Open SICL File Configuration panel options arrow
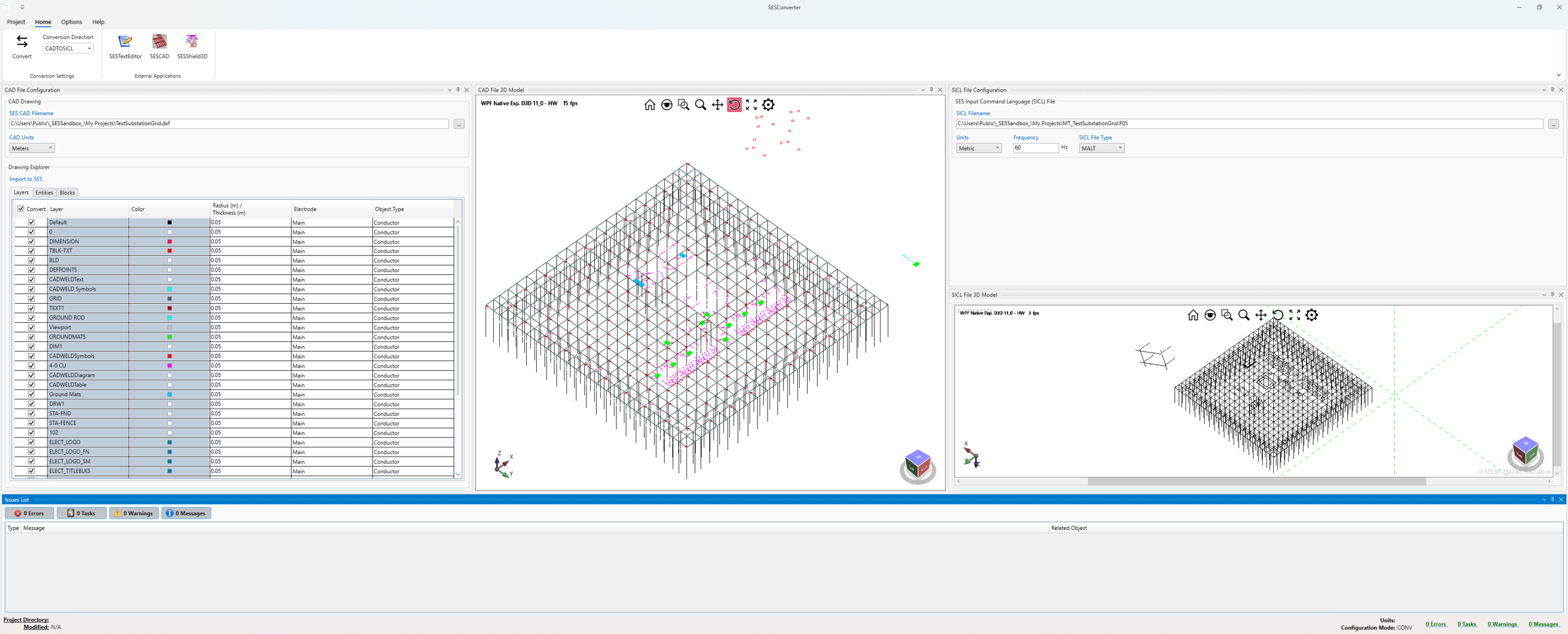Image resolution: width=1568 pixels, height=634 pixels. tap(1544, 90)
